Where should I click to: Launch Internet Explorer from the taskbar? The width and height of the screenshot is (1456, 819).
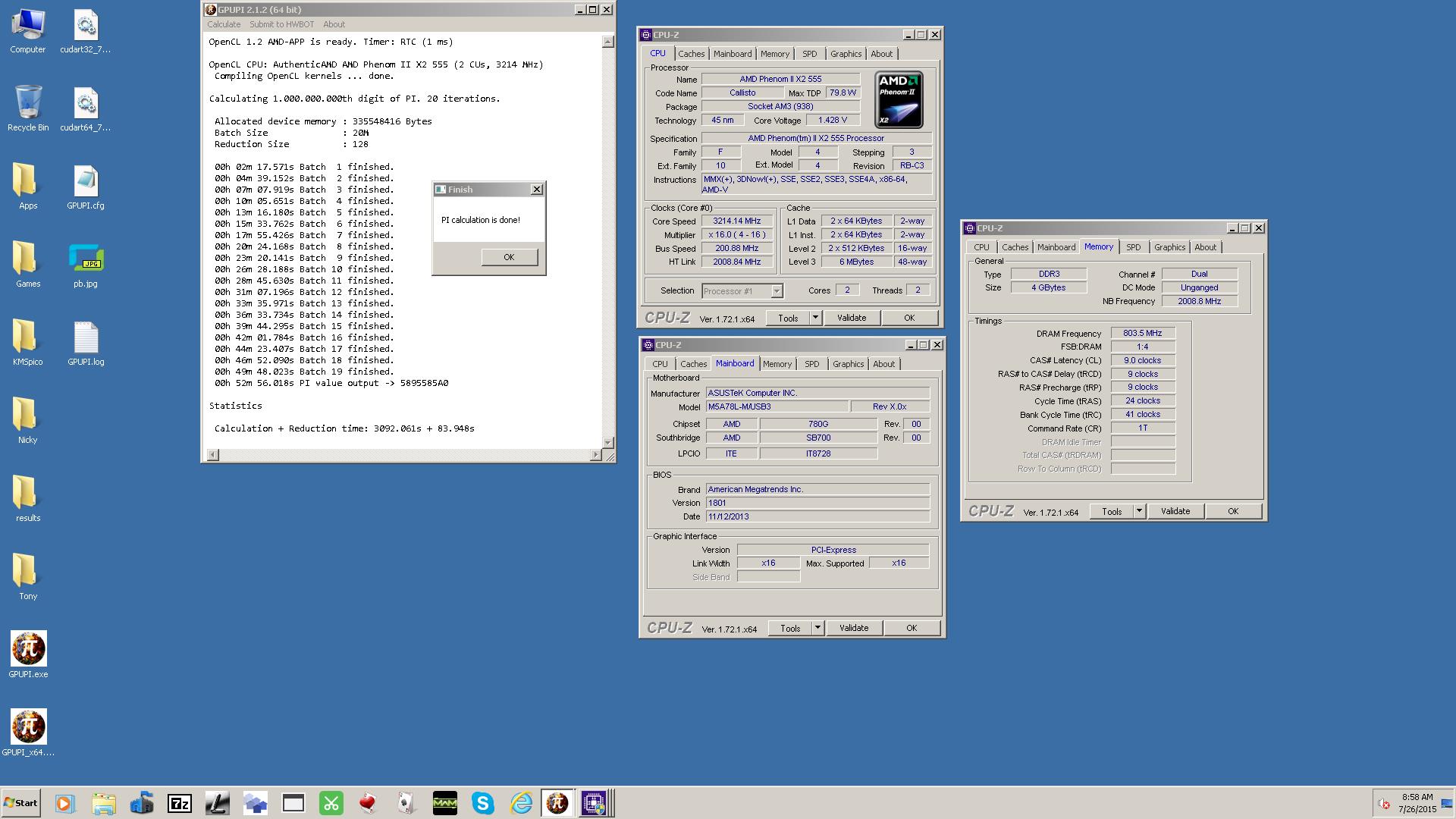click(x=521, y=803)
